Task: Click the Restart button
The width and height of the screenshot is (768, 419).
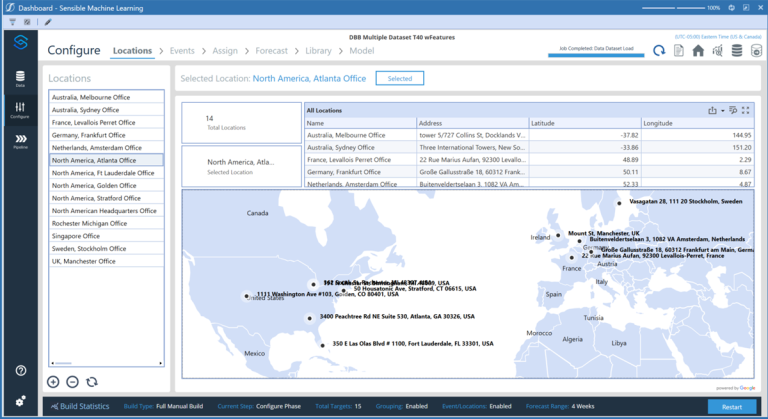Action: click(x=732, y=407)
